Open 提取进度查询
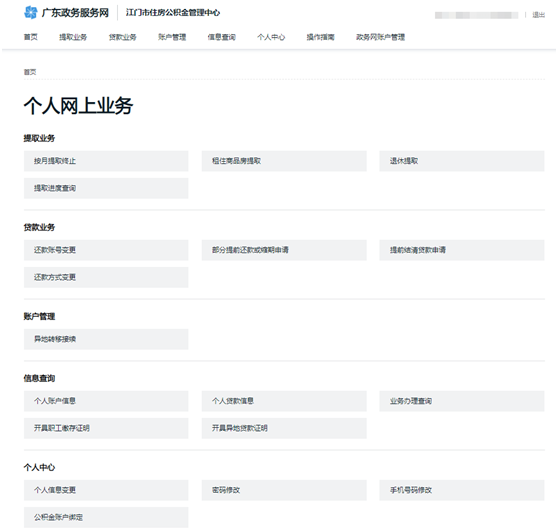 click(106, 188)
